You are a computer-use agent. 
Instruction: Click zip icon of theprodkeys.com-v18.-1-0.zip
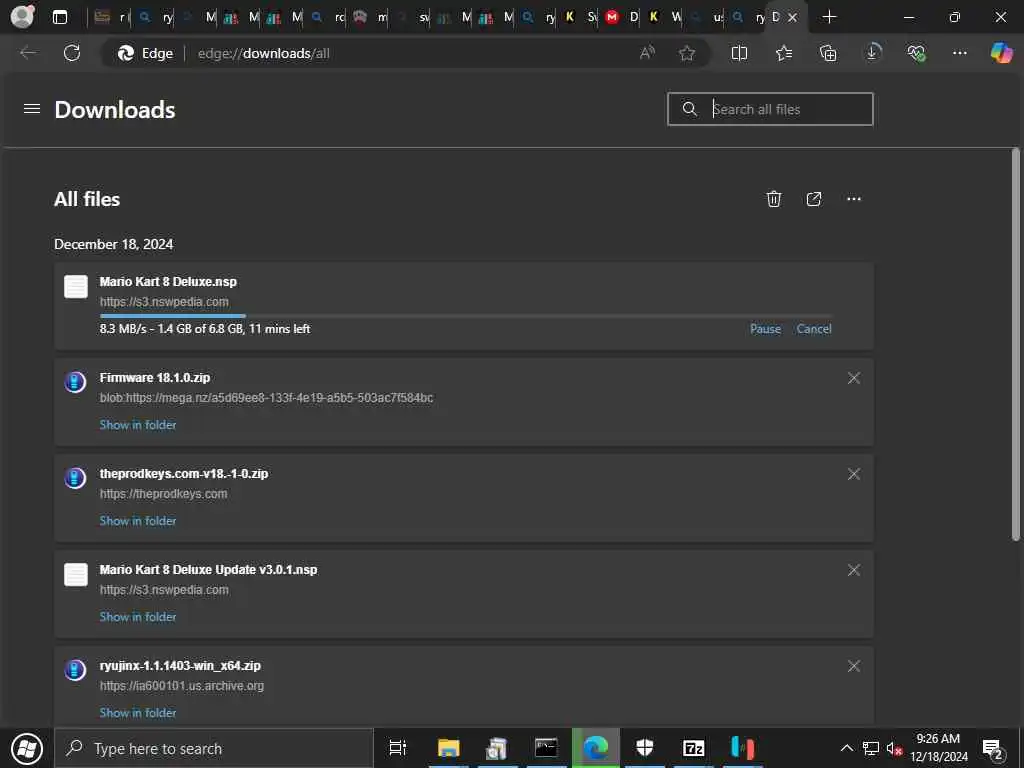(x=75, y=477)
